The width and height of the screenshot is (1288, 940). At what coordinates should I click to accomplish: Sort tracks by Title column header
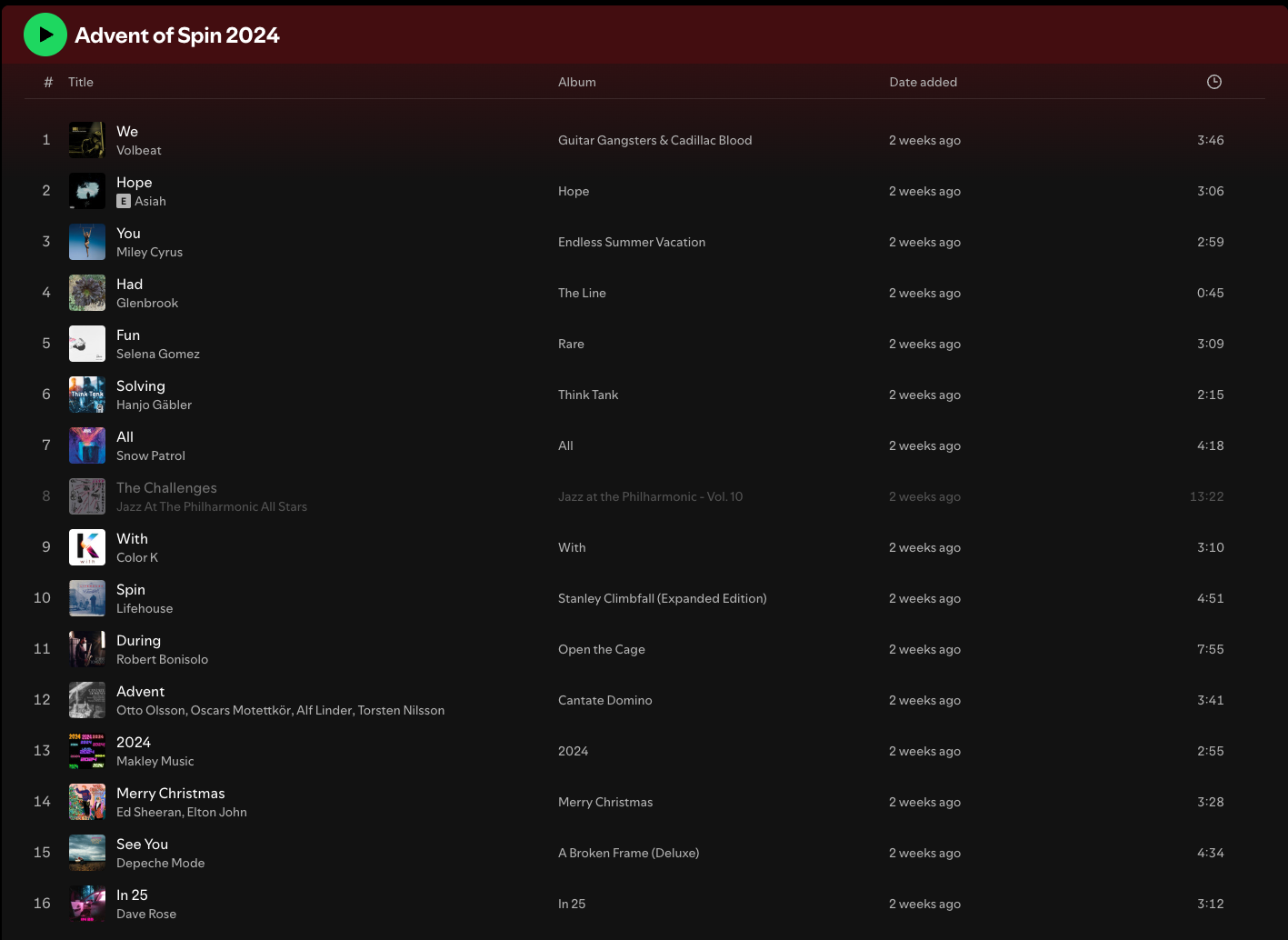[x=81, y=82]
